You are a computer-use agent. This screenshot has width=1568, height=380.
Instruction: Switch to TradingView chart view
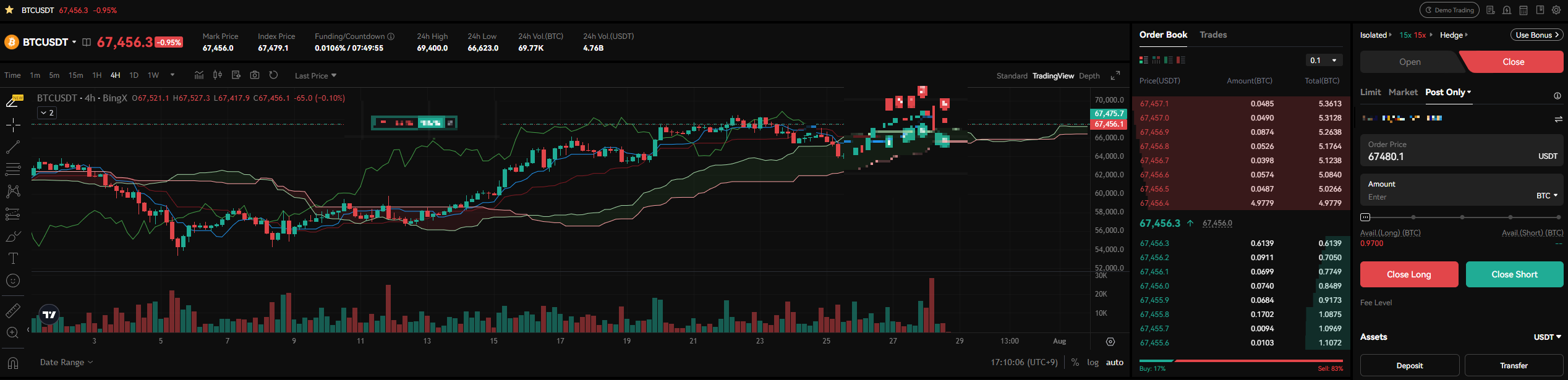1053,76
